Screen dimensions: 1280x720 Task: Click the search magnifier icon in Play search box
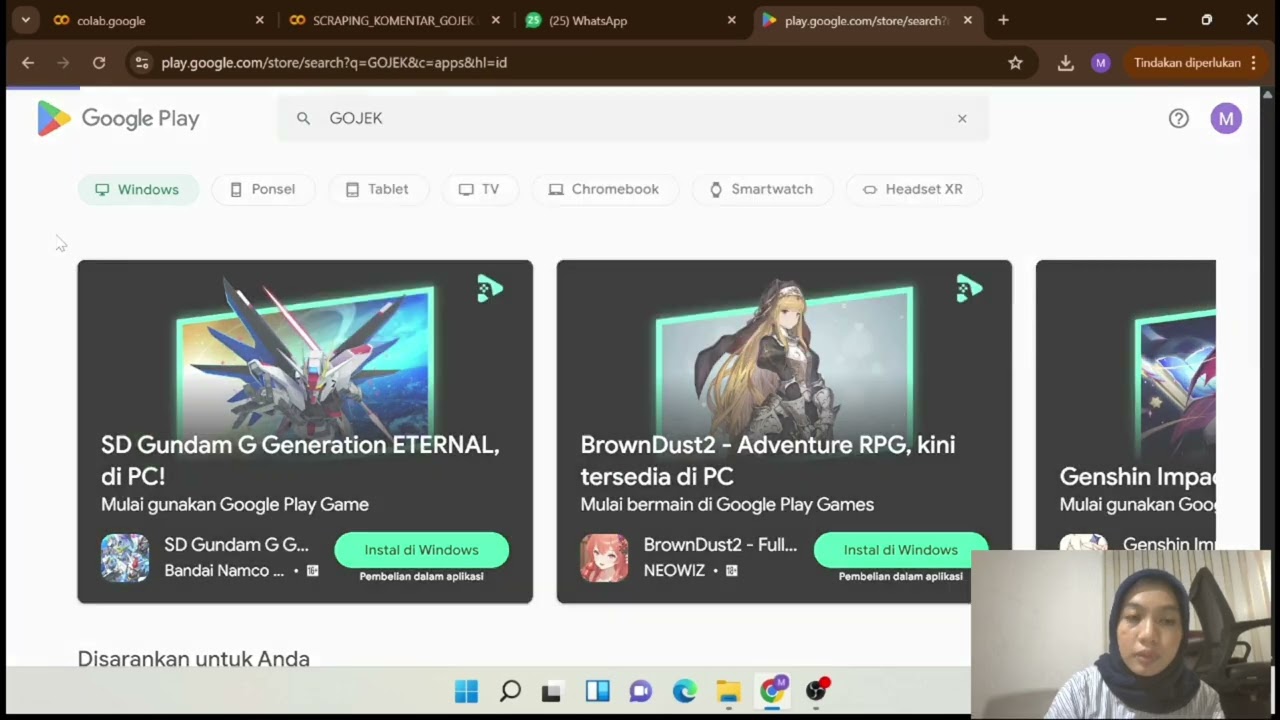(x=303, y=118)
